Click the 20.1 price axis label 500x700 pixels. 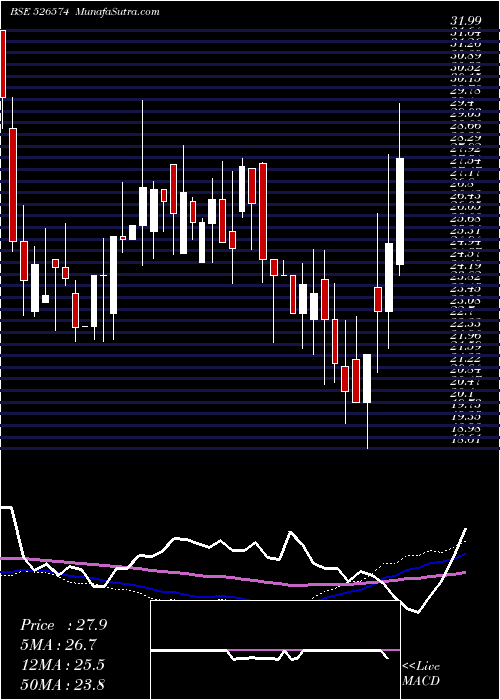pos(462,394)
